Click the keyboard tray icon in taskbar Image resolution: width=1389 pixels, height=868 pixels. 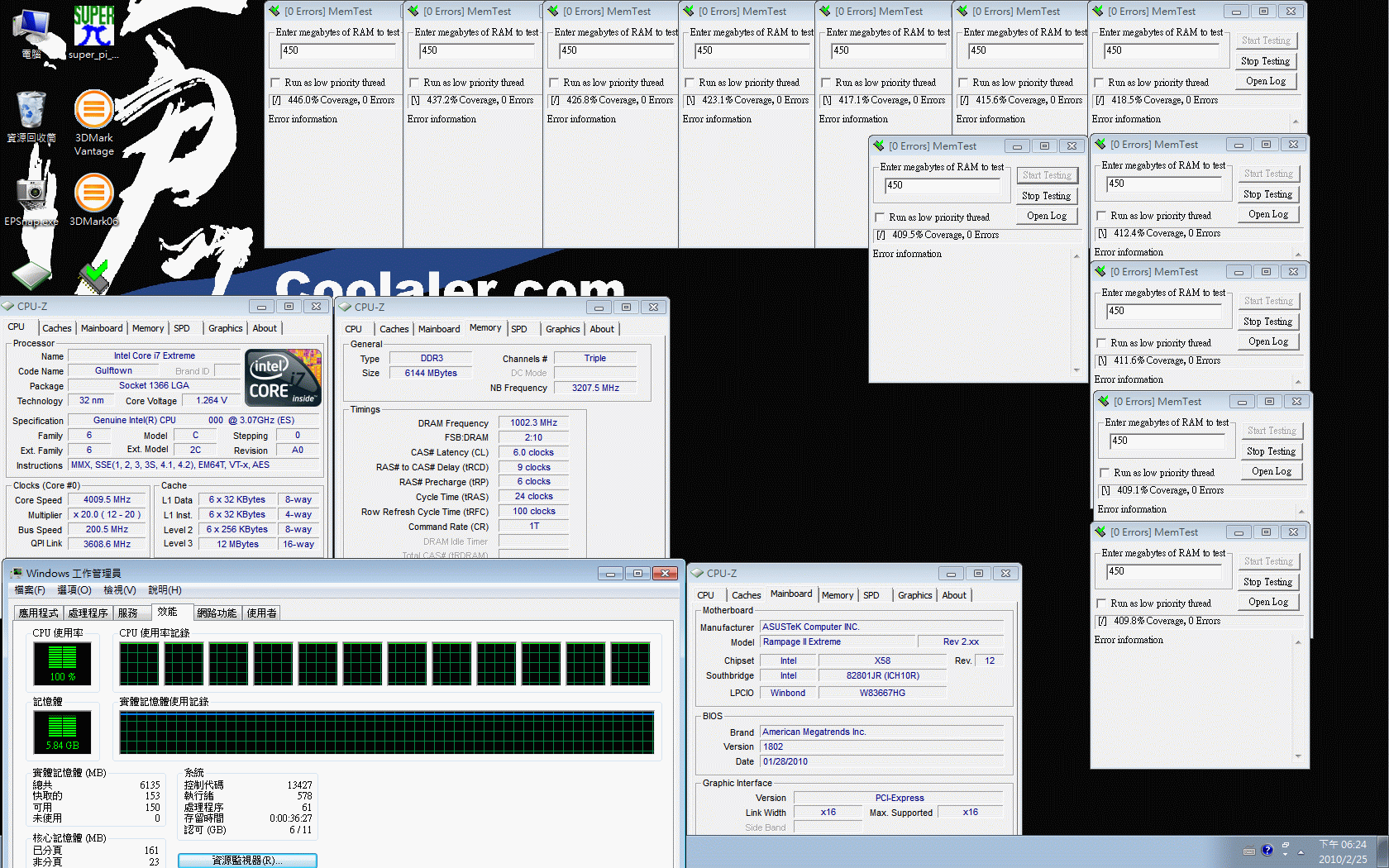tap(1249, 851)
